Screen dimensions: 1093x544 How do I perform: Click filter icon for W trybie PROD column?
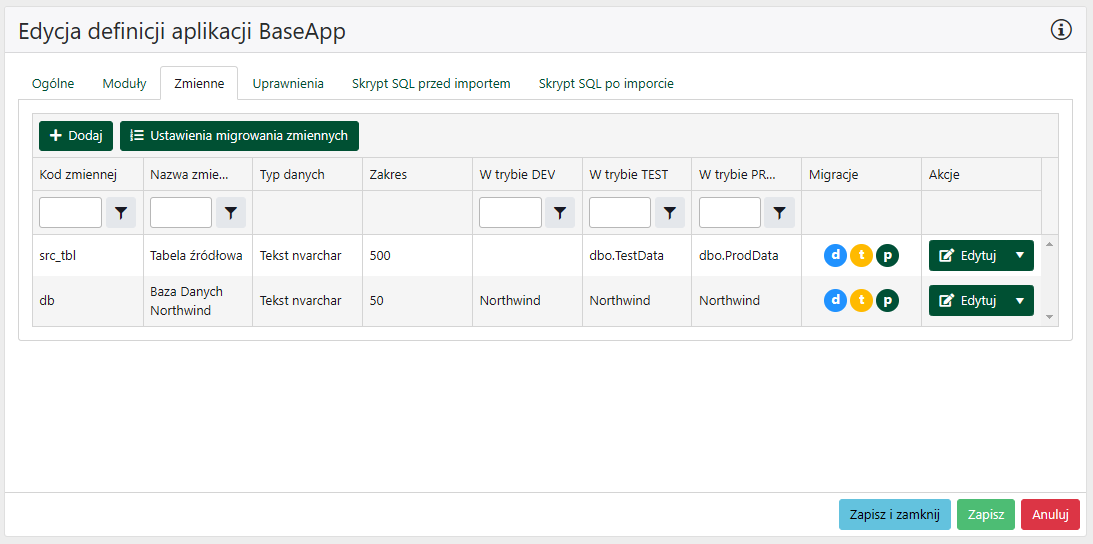click(x=779, y=213)
